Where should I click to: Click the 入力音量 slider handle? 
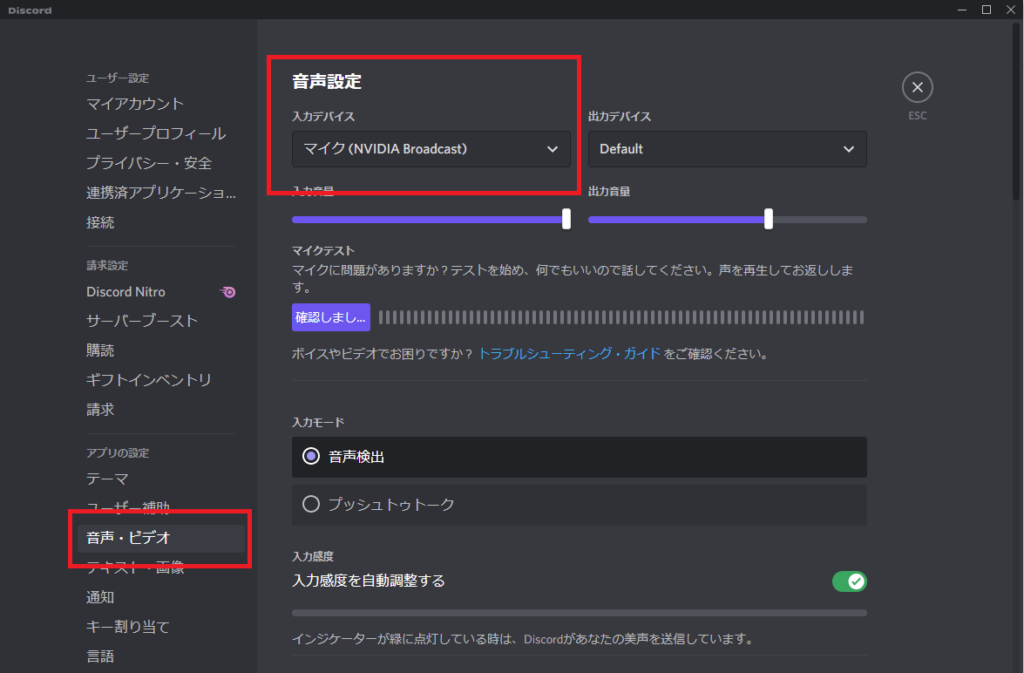(566, 219)
